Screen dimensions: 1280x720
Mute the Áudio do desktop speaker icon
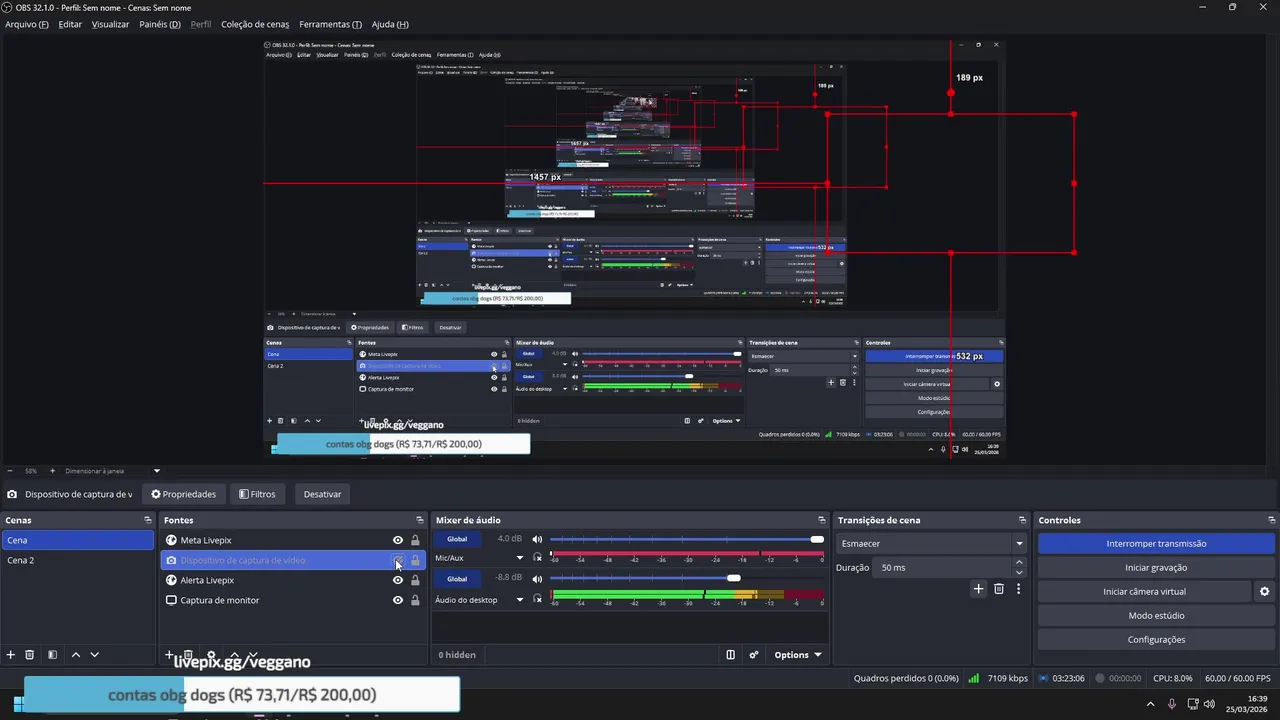(x=537, y=580)
